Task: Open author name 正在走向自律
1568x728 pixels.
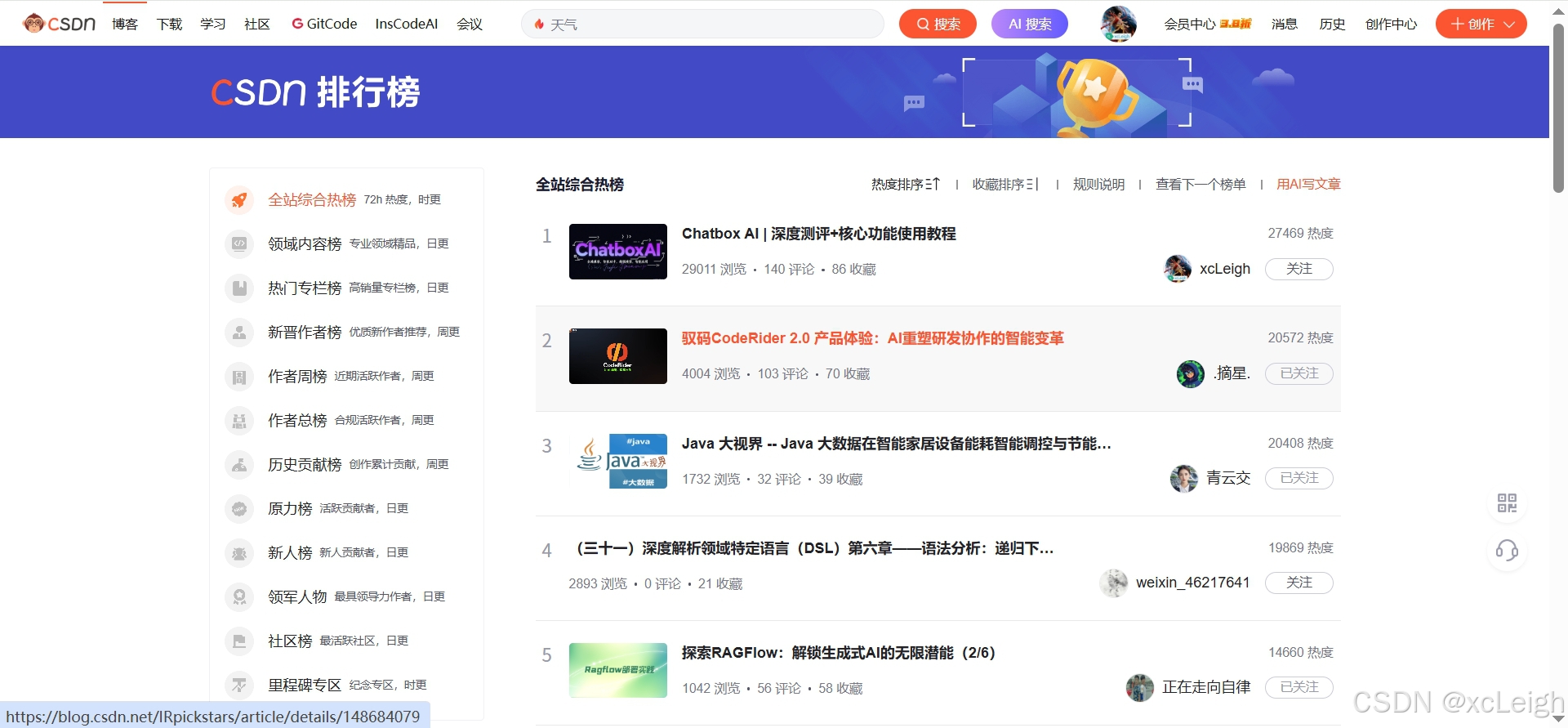Action: pyautogui.click(x=1206, y=687)
